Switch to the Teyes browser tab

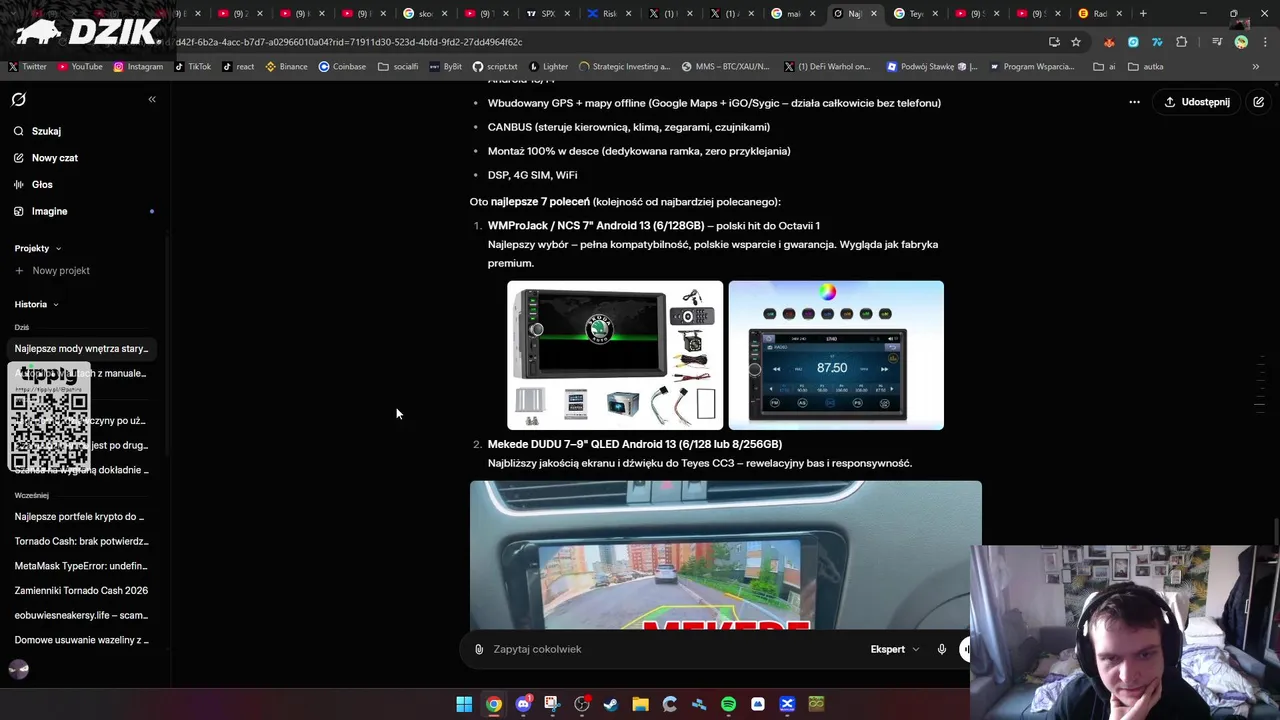(x=916, y=14)
